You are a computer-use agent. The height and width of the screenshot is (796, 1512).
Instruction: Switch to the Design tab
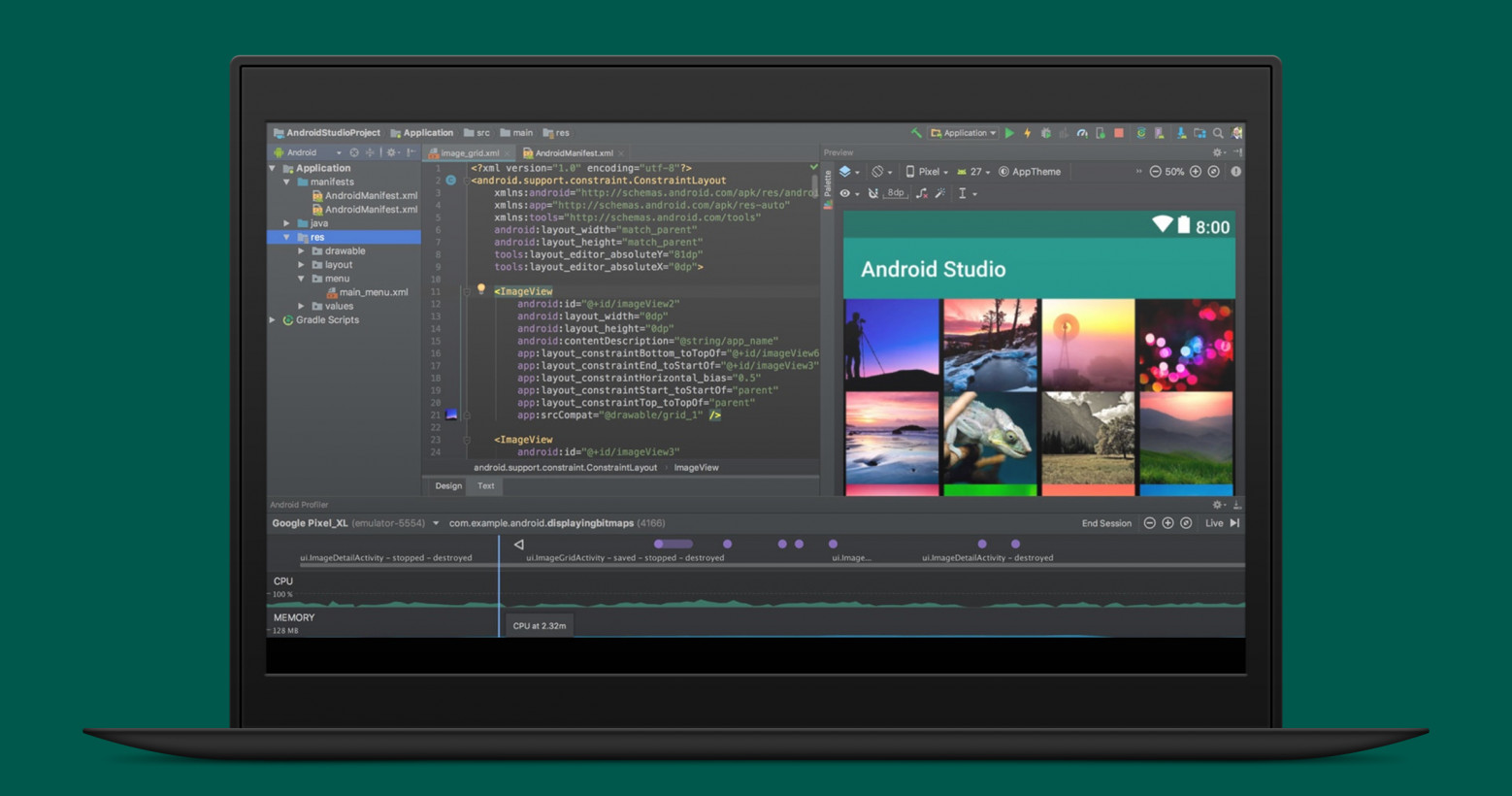coord(448,486)
